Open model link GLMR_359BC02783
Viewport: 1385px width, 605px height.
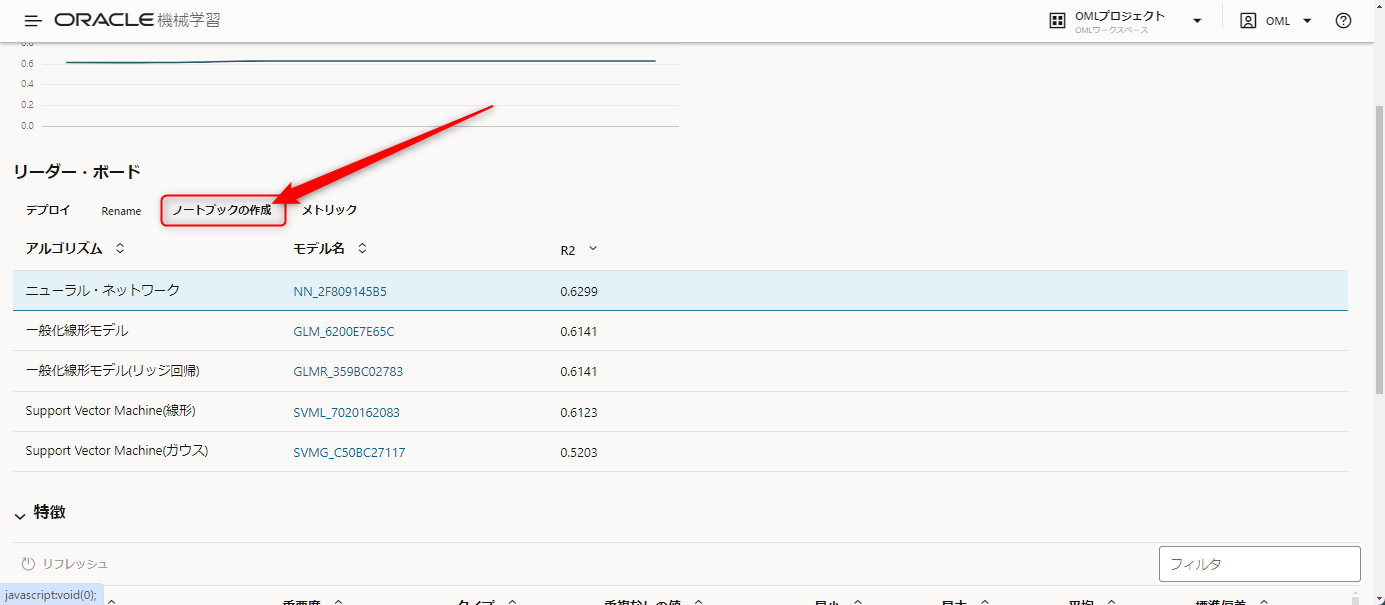point(348,371)
